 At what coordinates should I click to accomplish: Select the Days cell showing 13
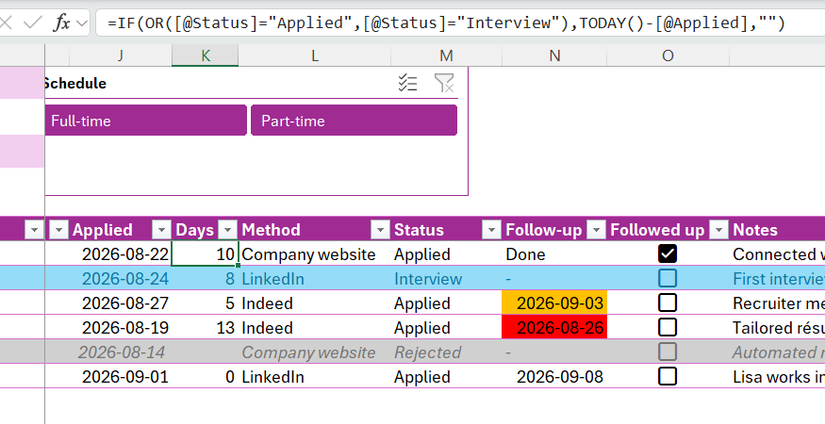205,328
